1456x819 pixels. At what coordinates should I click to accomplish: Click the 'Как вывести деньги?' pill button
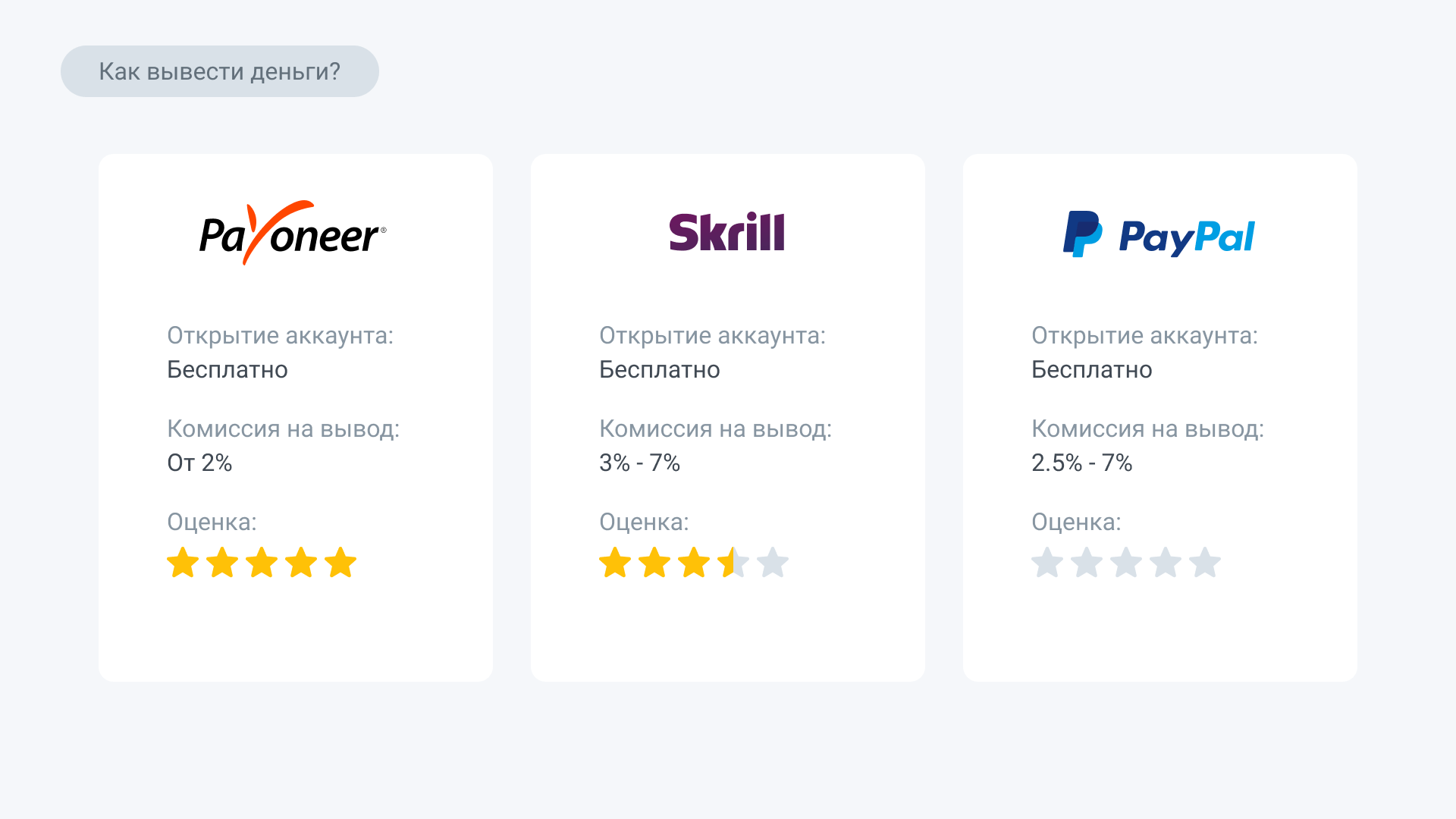click(220, 71)
